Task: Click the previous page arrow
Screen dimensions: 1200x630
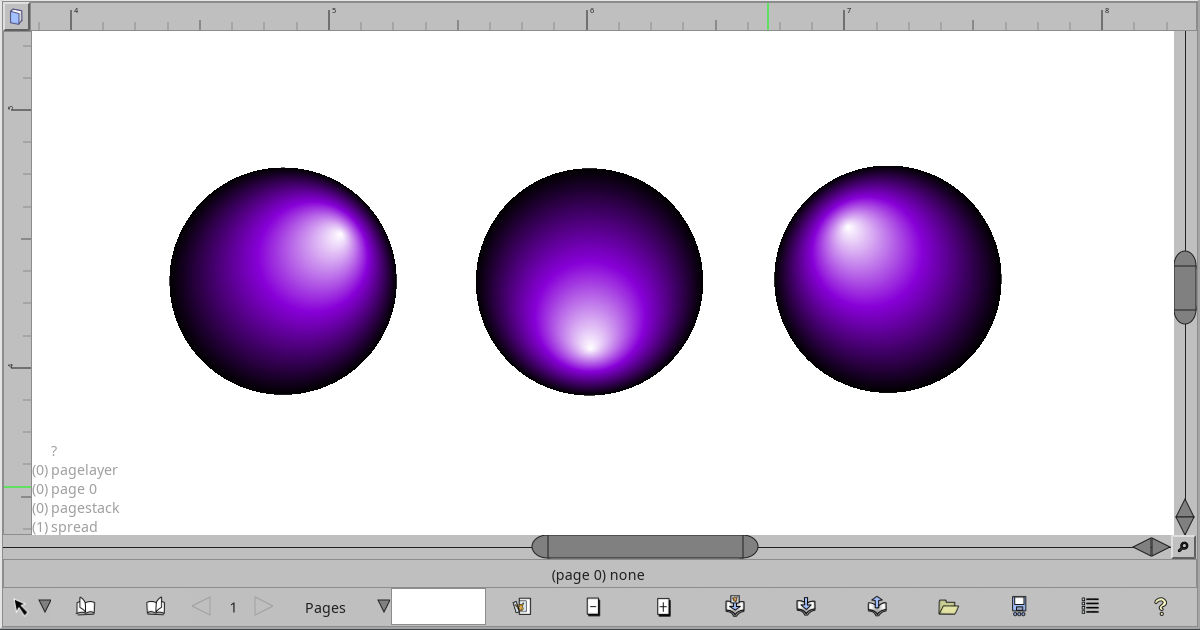Action: click(202, 606)
